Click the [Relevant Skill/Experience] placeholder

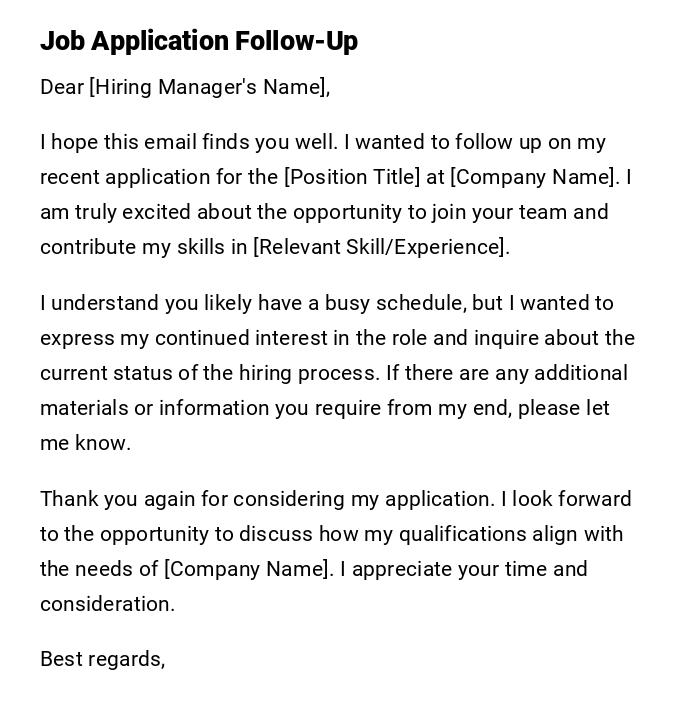[380, 247]
